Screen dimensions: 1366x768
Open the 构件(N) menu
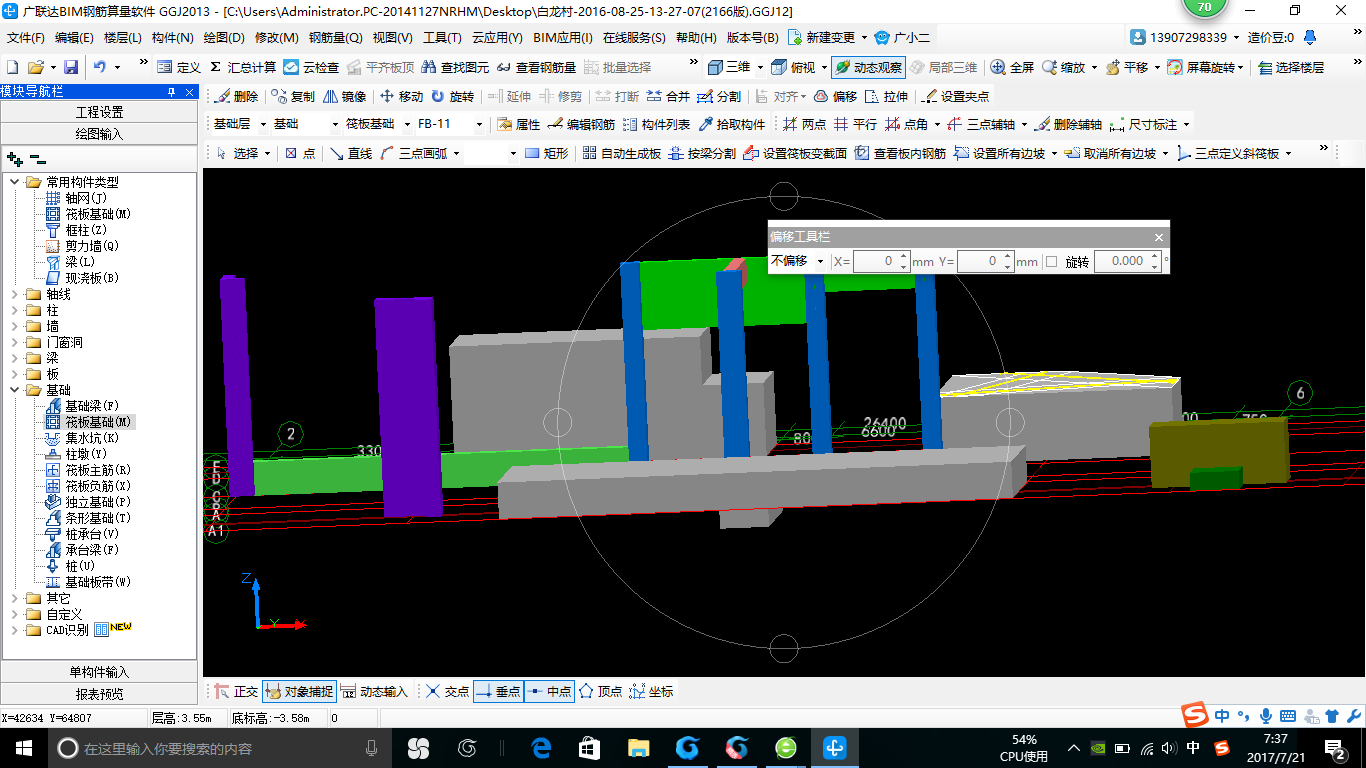[172, 38]
